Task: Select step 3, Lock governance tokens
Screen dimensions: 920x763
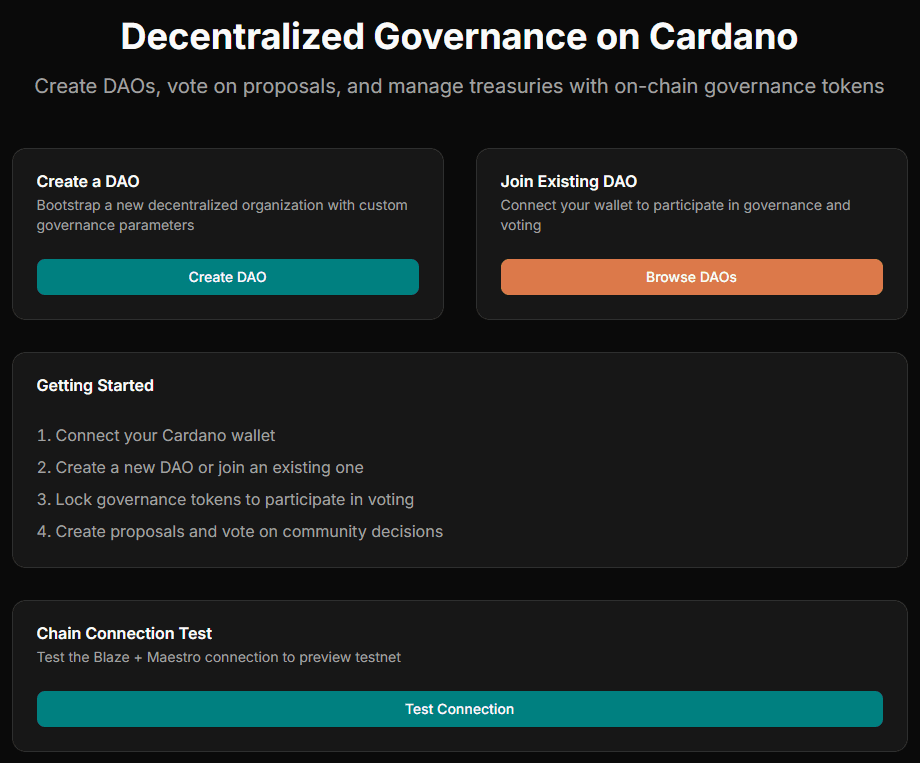Action: 225,500
